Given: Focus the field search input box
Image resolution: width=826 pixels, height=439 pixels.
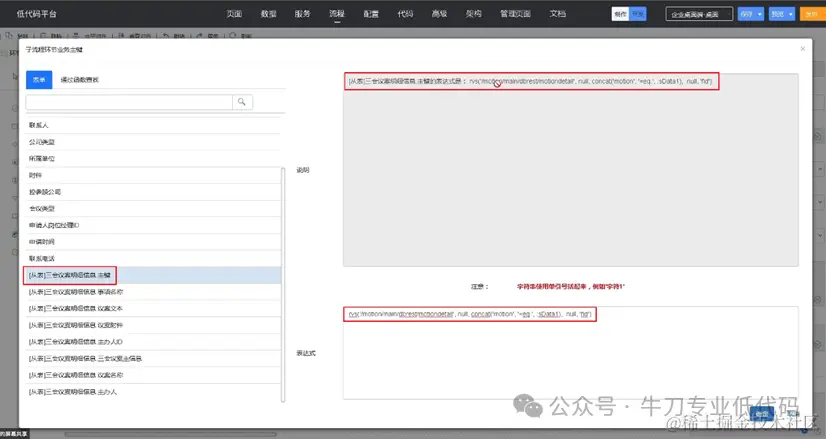Looking at the screenshot, I should pos(129,102).
